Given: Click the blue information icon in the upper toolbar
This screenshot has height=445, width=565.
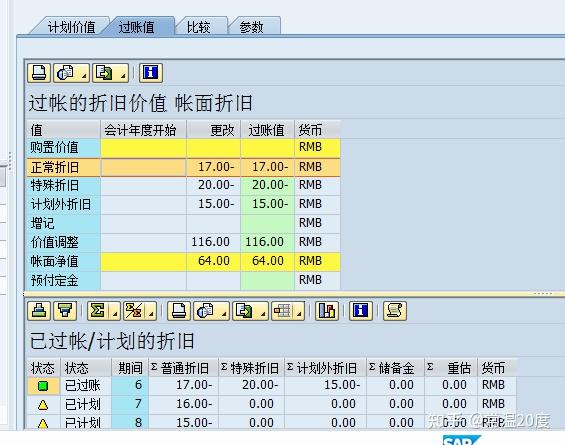Looking at the screenshot, I should click(x=151, y=73).
